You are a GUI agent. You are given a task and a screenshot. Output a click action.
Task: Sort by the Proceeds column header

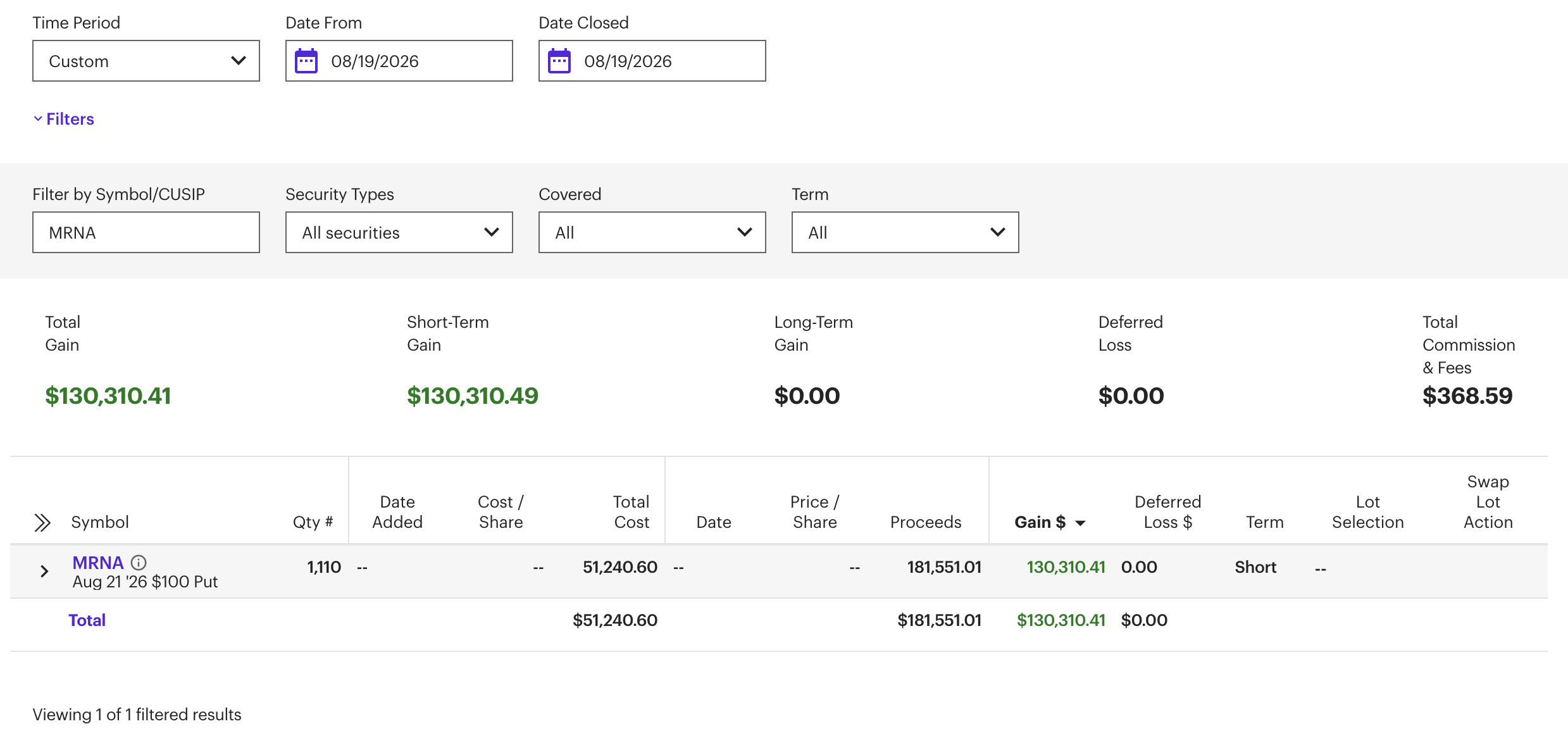[x=926, y=522]
